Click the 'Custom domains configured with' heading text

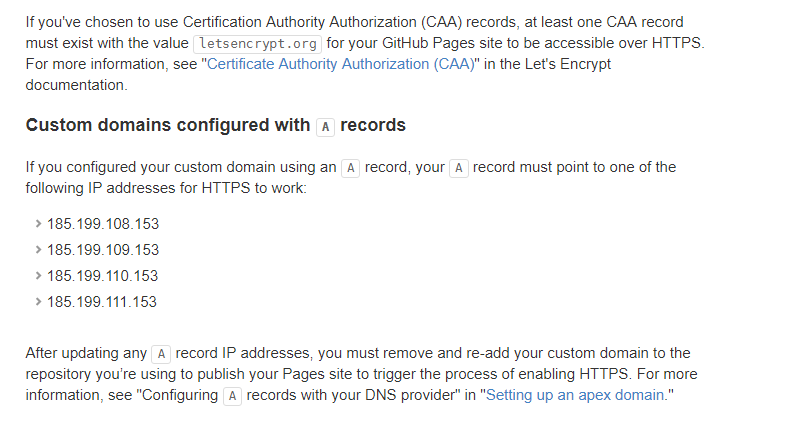tap(168, 125)
